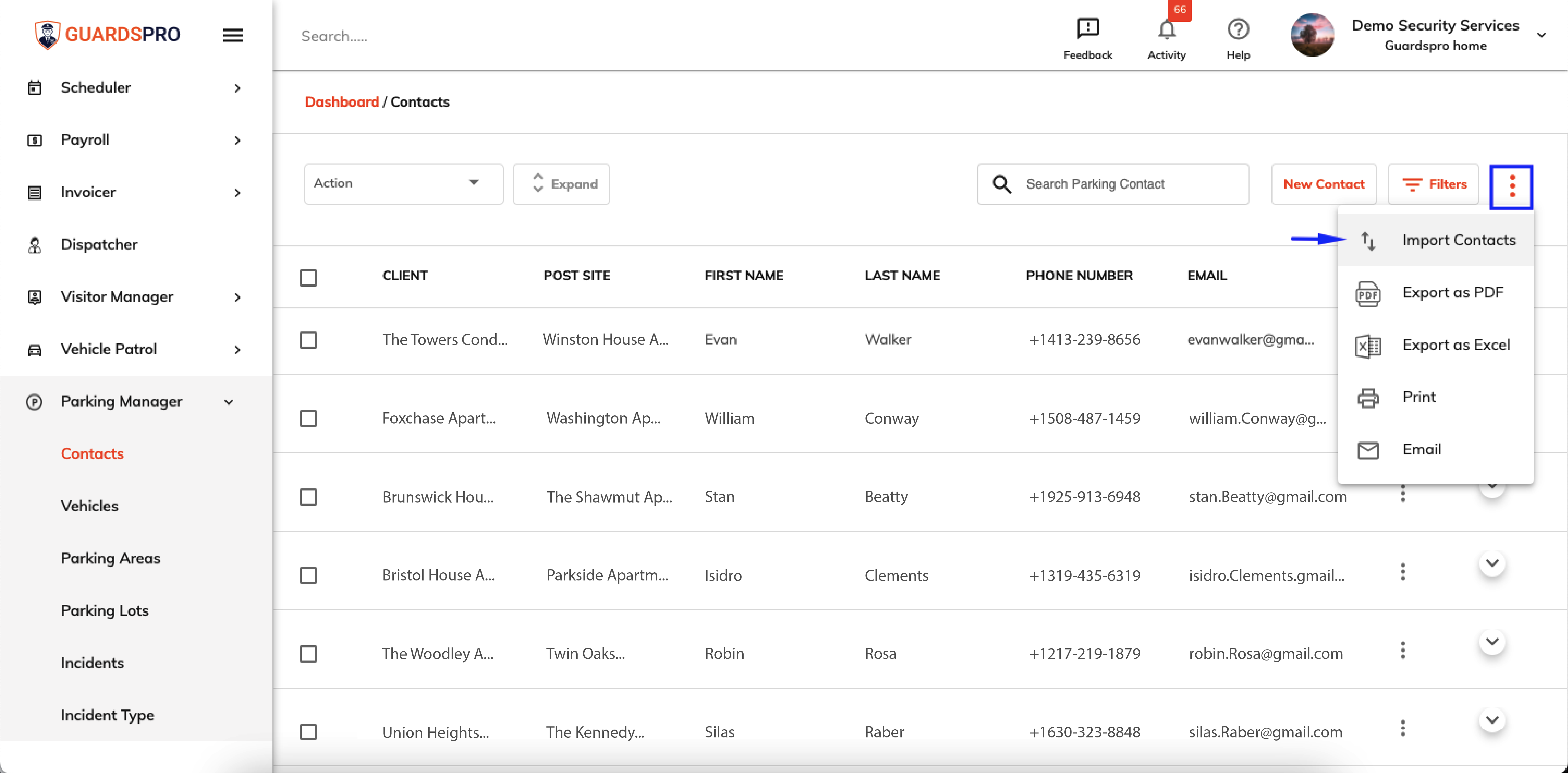Check the Stan Beatty row checkbox
The image size is (1568, 773).
tap(308, 497)
